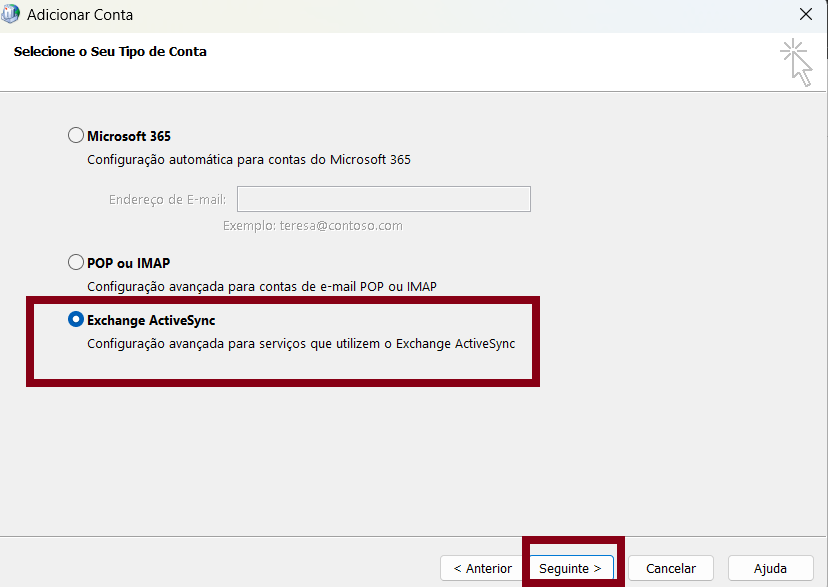Click the Adicionar Conta window title
This screenshot has width=828, height=587.
point(80,15)
